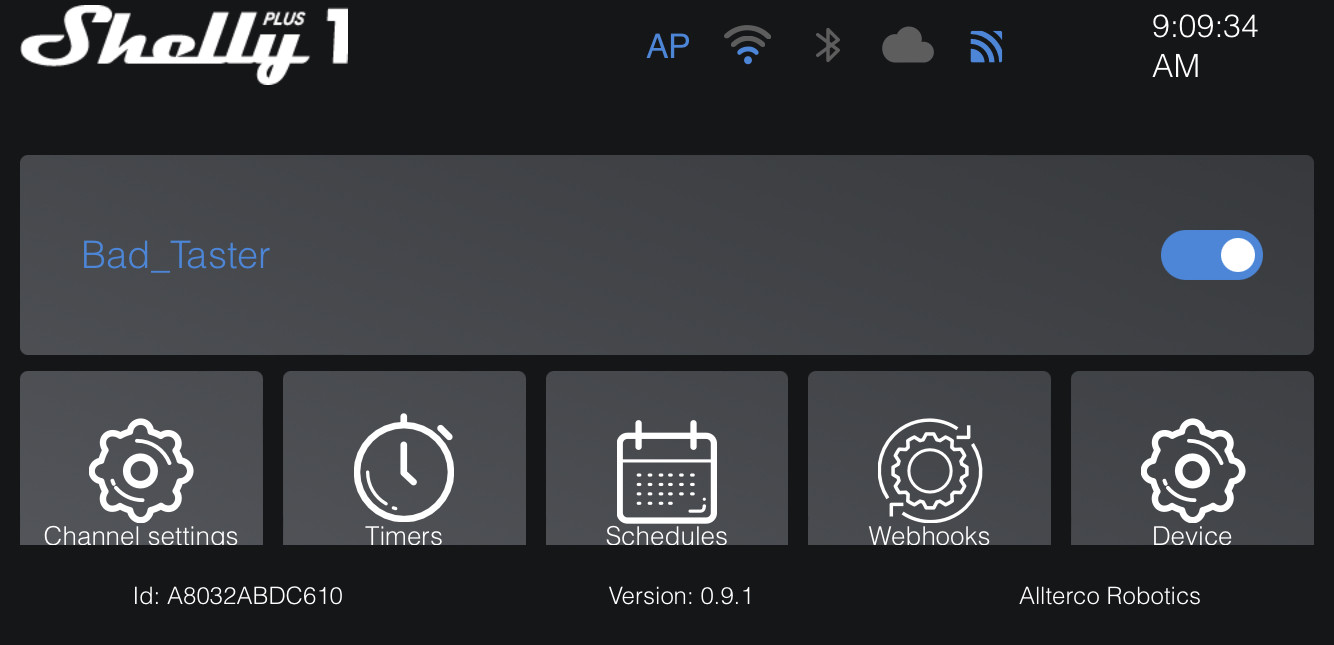
Task: Click the cloud connection icon
Action: [908, 46]
